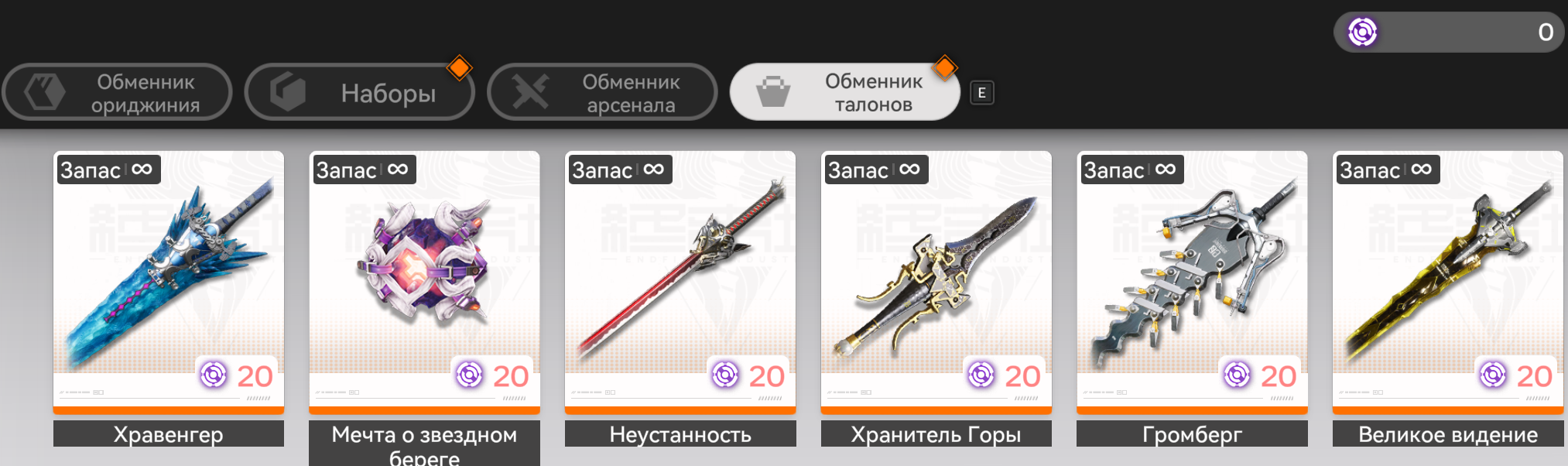Click the Неустанность name label

click(680, 434)
